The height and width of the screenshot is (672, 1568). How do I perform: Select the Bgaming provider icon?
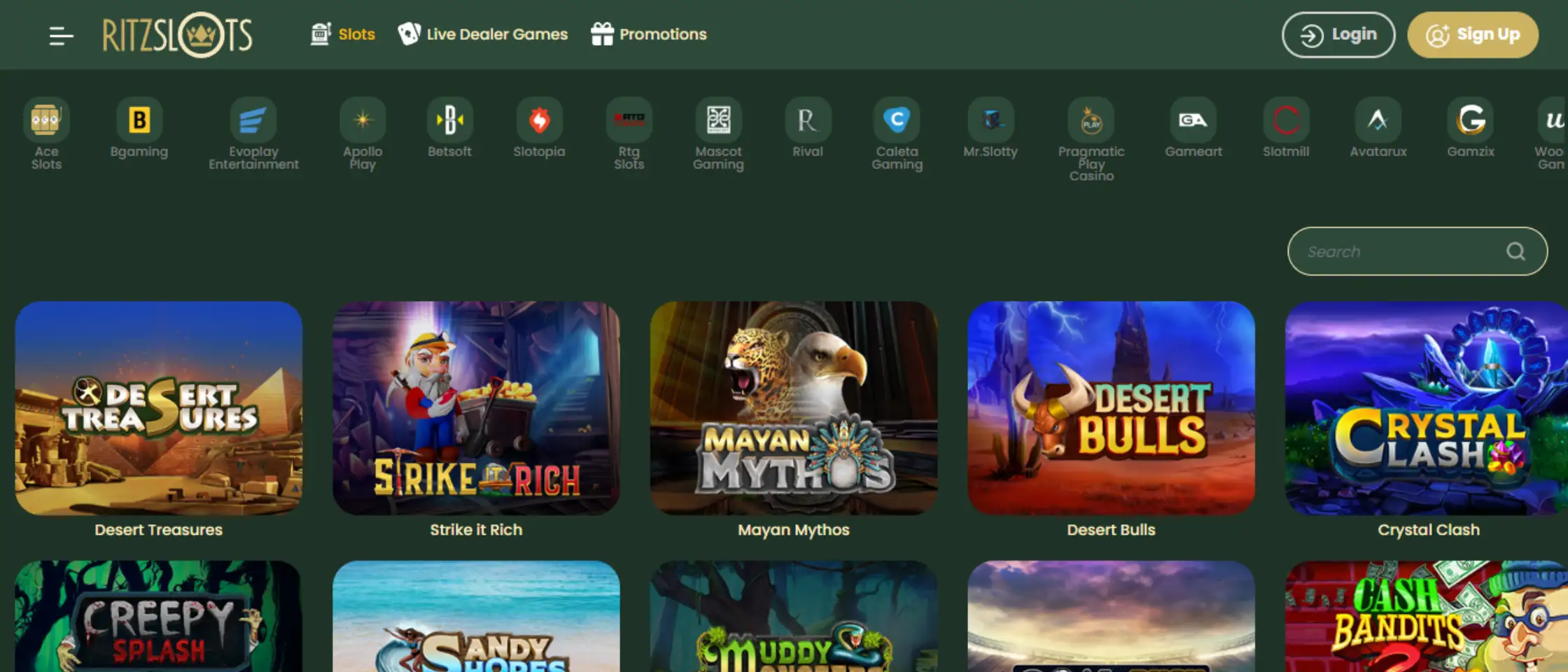[139, 120]
